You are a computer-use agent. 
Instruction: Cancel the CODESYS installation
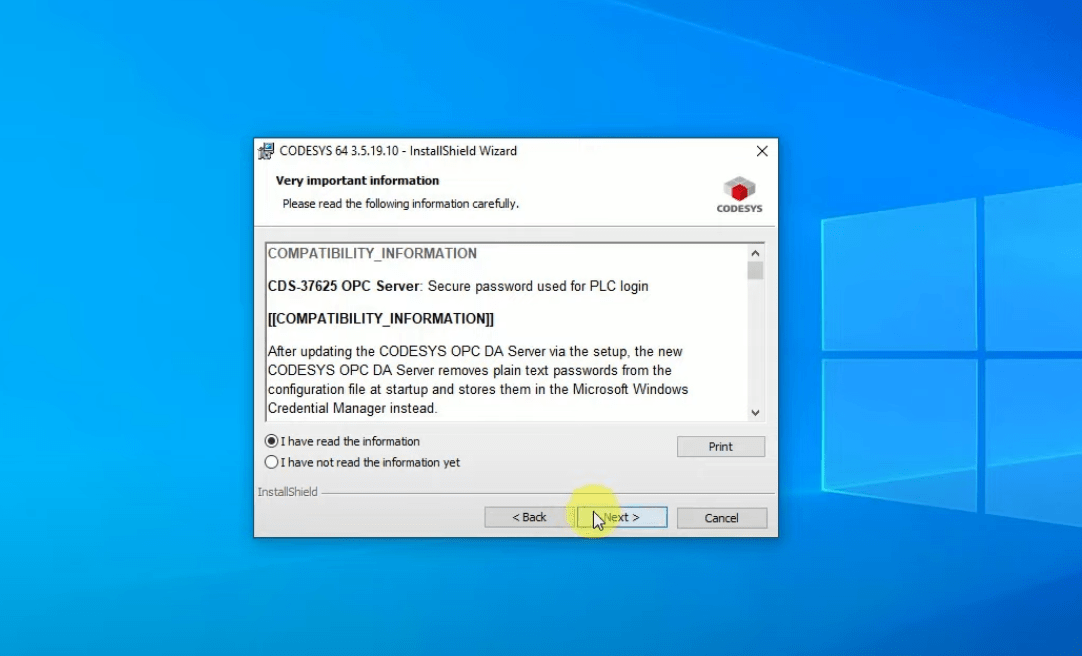(x=721, y=518)
